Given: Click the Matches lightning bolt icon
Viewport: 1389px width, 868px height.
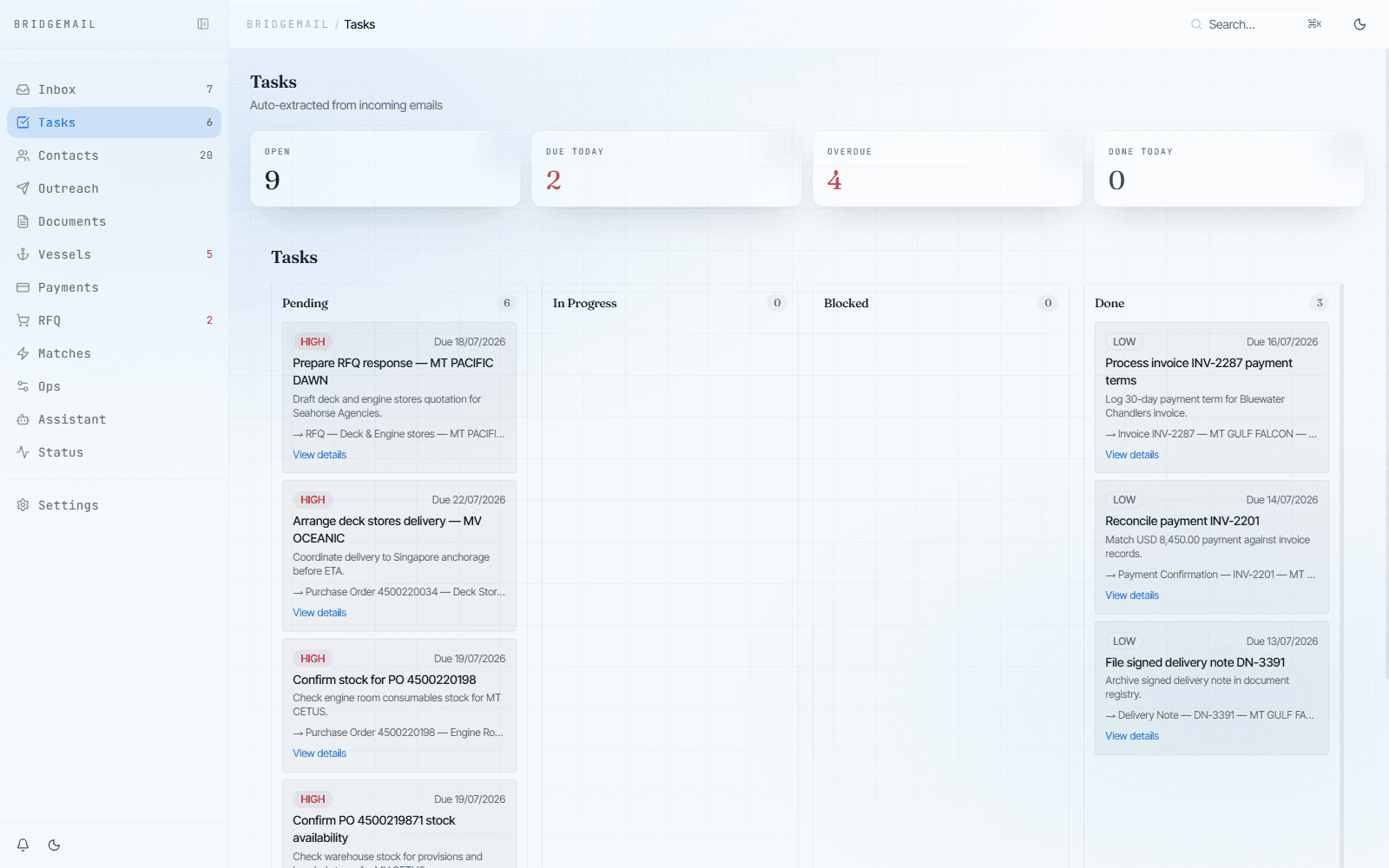Looking at the screenshot, I should pos(23,353).
